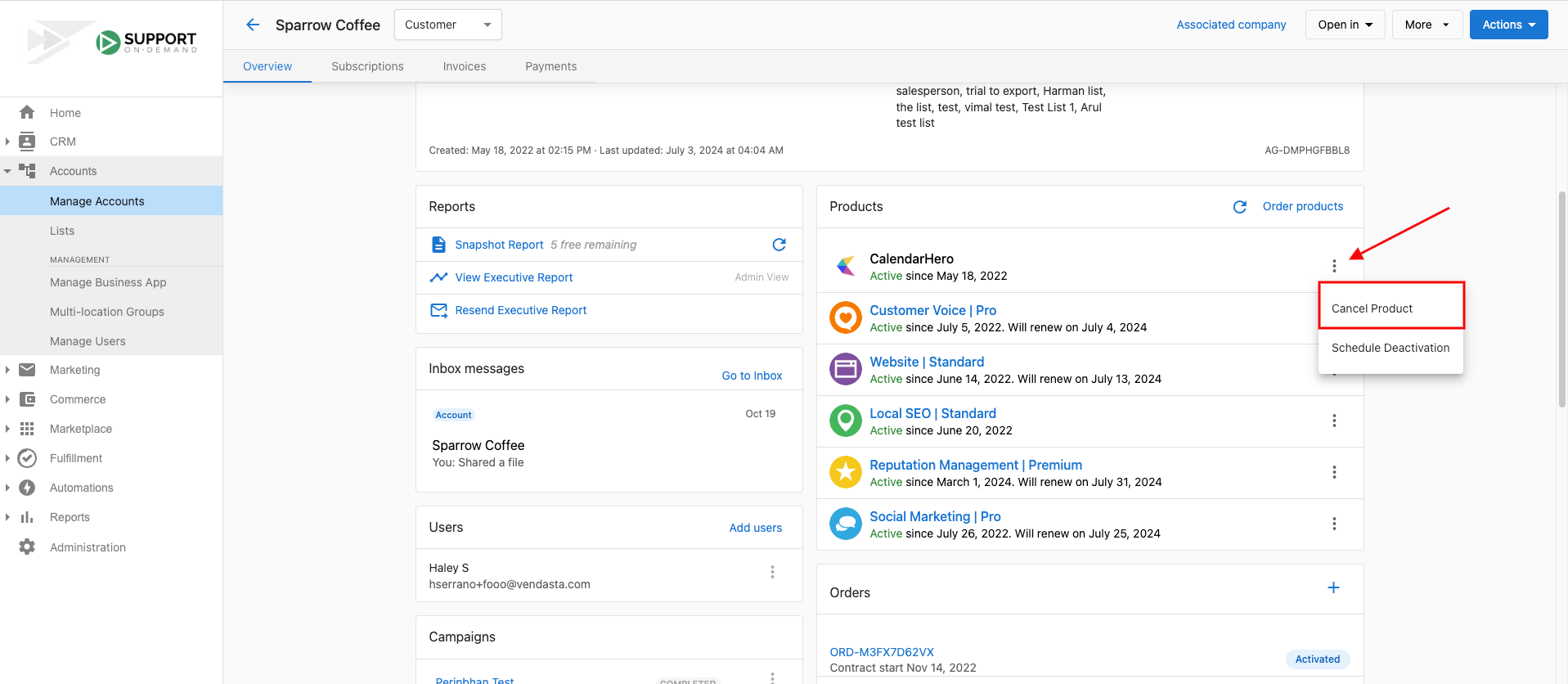Open the More dropdown
Screen dimensions: 1568x684
pos(1426,25)
